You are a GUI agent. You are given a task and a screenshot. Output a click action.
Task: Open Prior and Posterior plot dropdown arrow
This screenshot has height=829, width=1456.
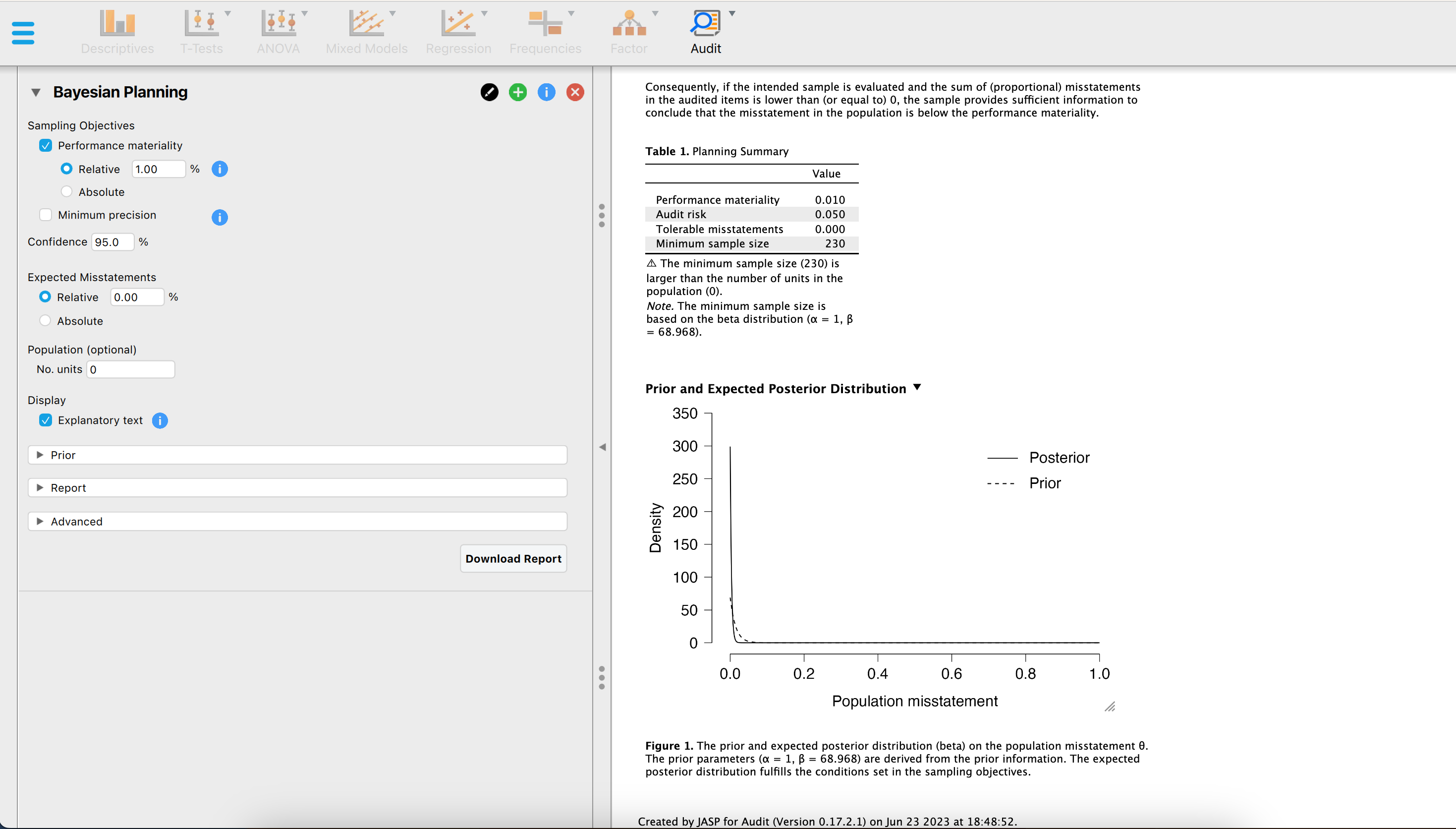(917, 388)
